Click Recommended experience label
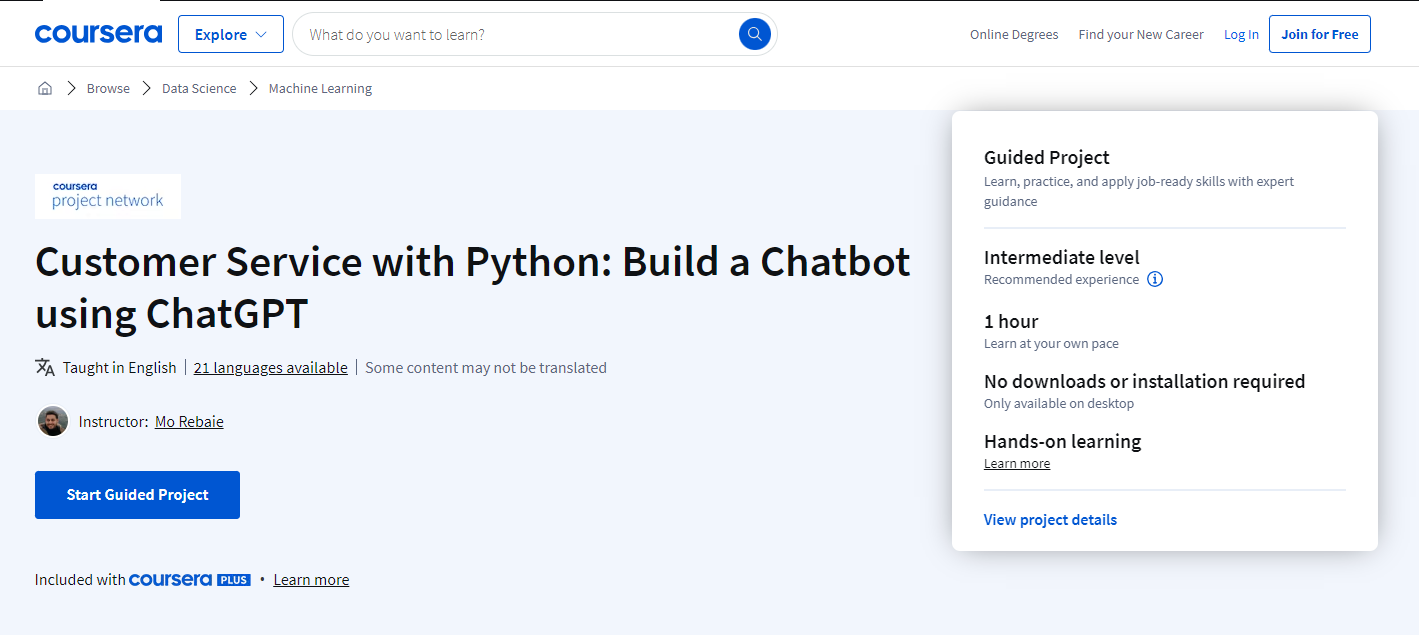The width and height of the screenshot is (1419, 635). [x=1061, y=279]
